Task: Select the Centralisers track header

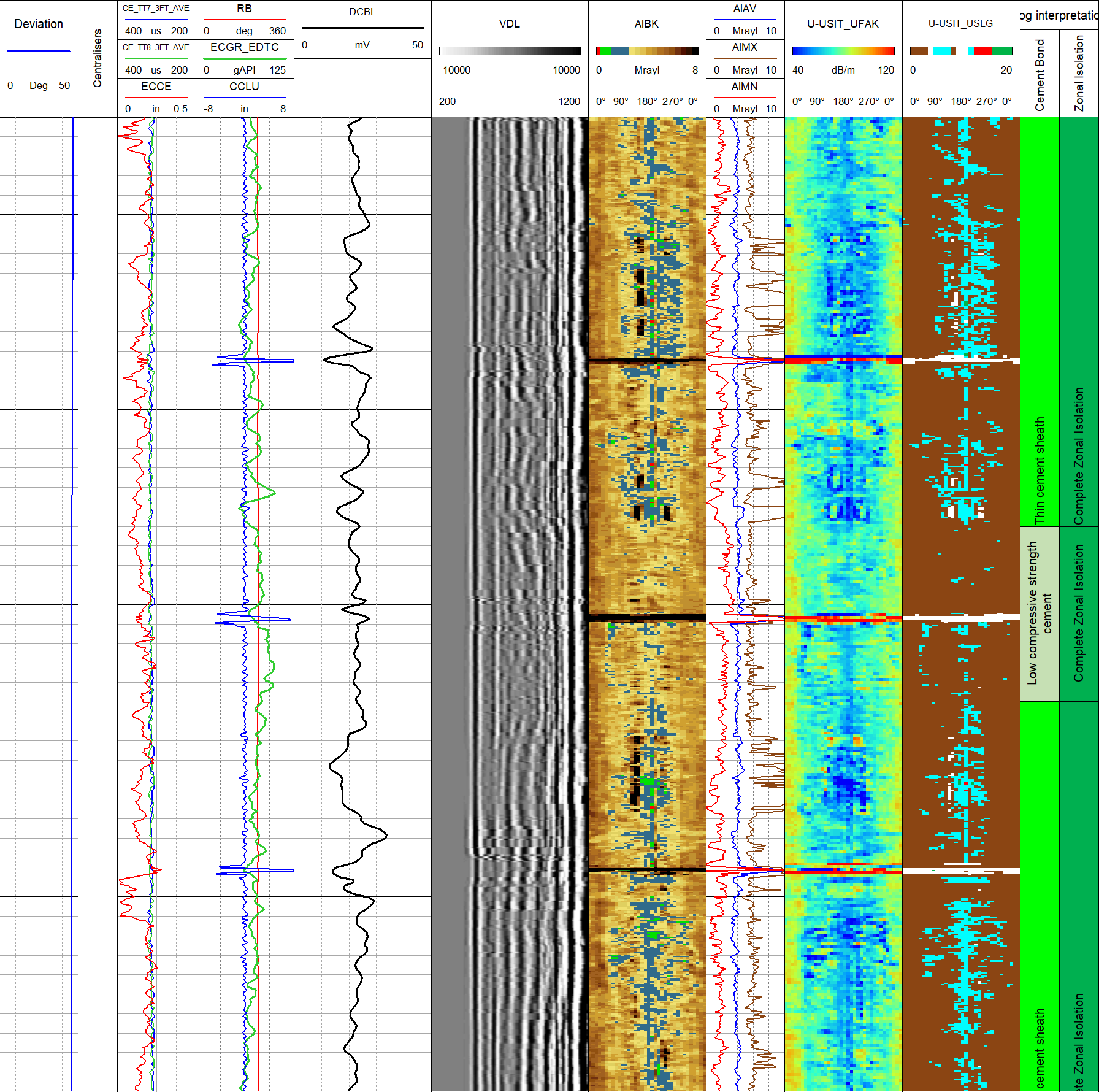Action: point(98,58)
